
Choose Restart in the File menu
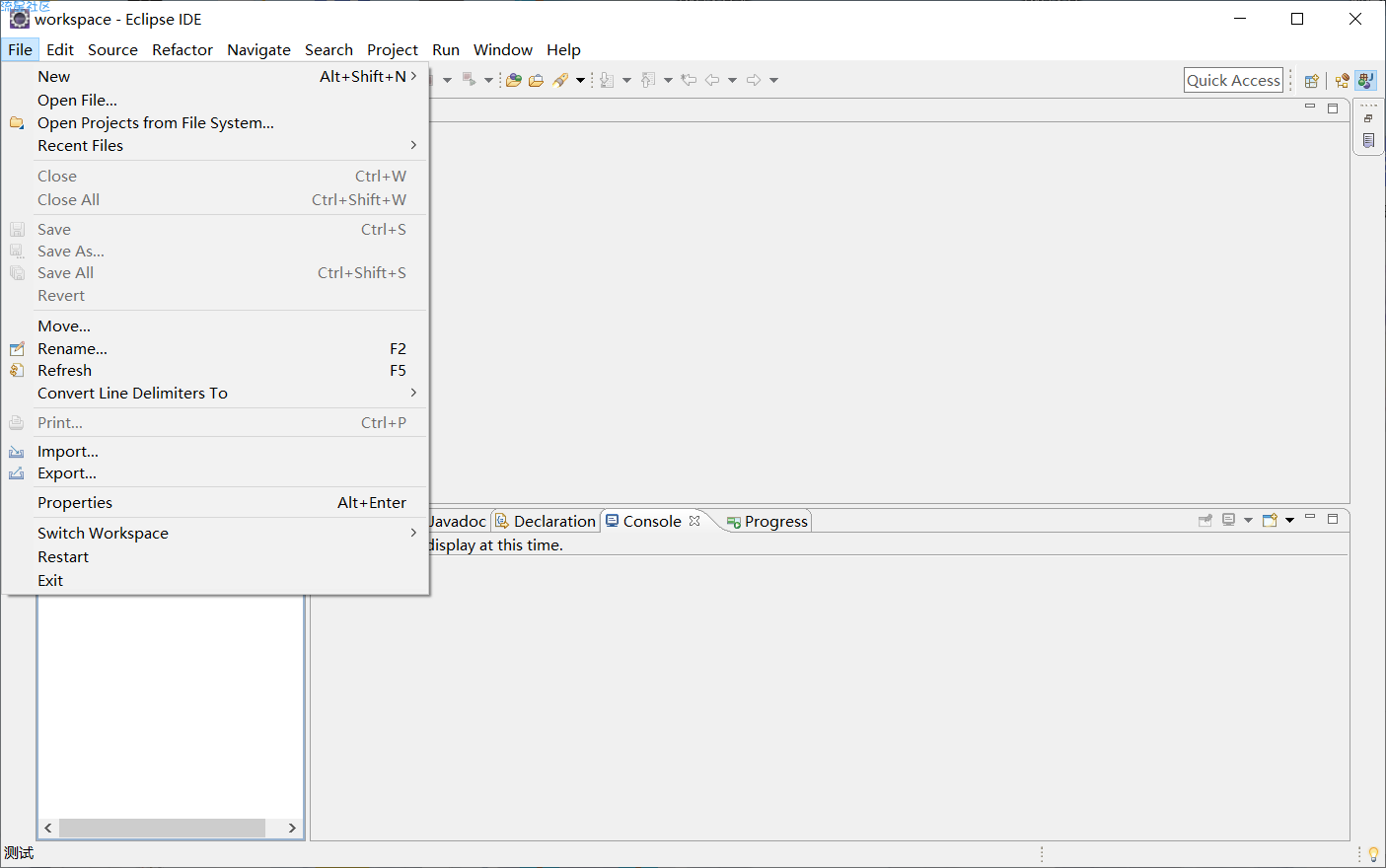[215, 556]
